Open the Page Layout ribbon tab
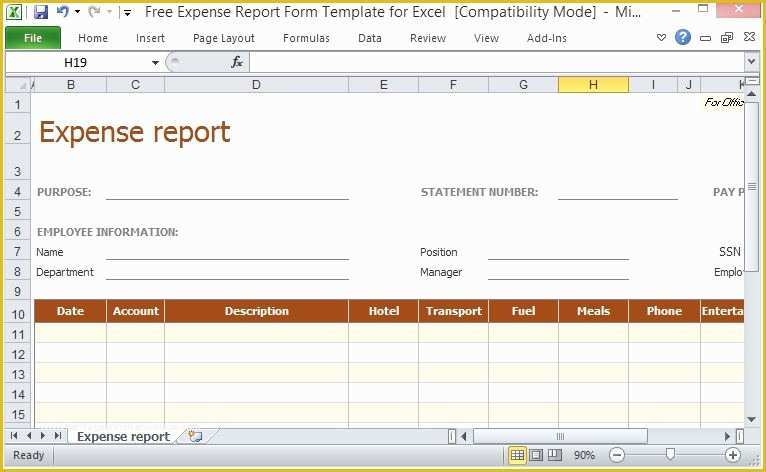The image size is (766, 472). 224,38
